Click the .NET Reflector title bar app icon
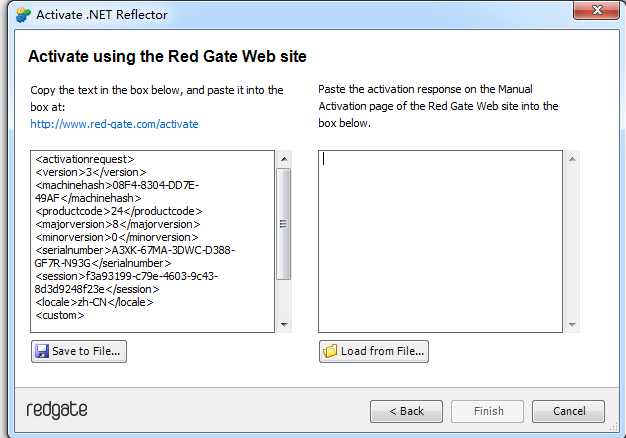 click(x=23, y=15)
